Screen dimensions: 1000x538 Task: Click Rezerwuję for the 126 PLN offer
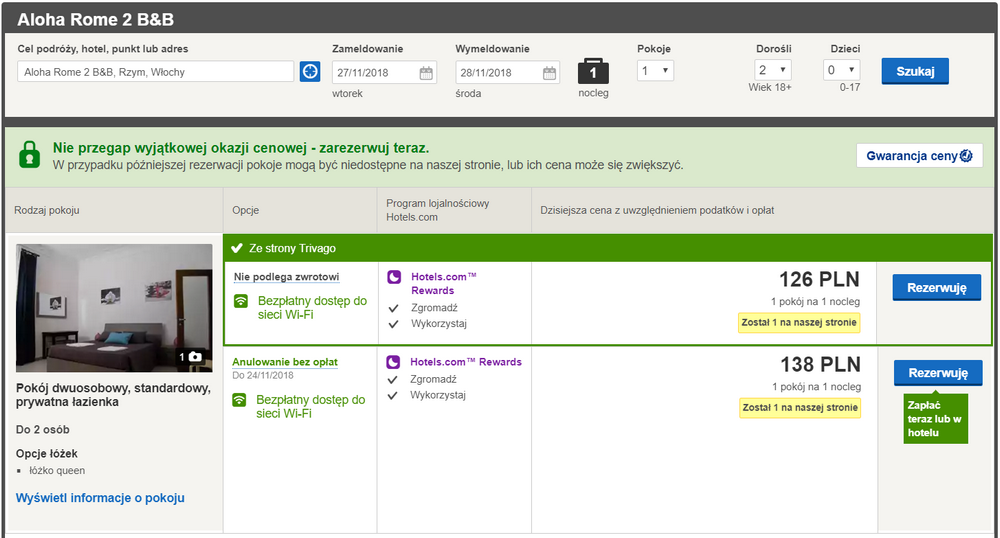937,287
